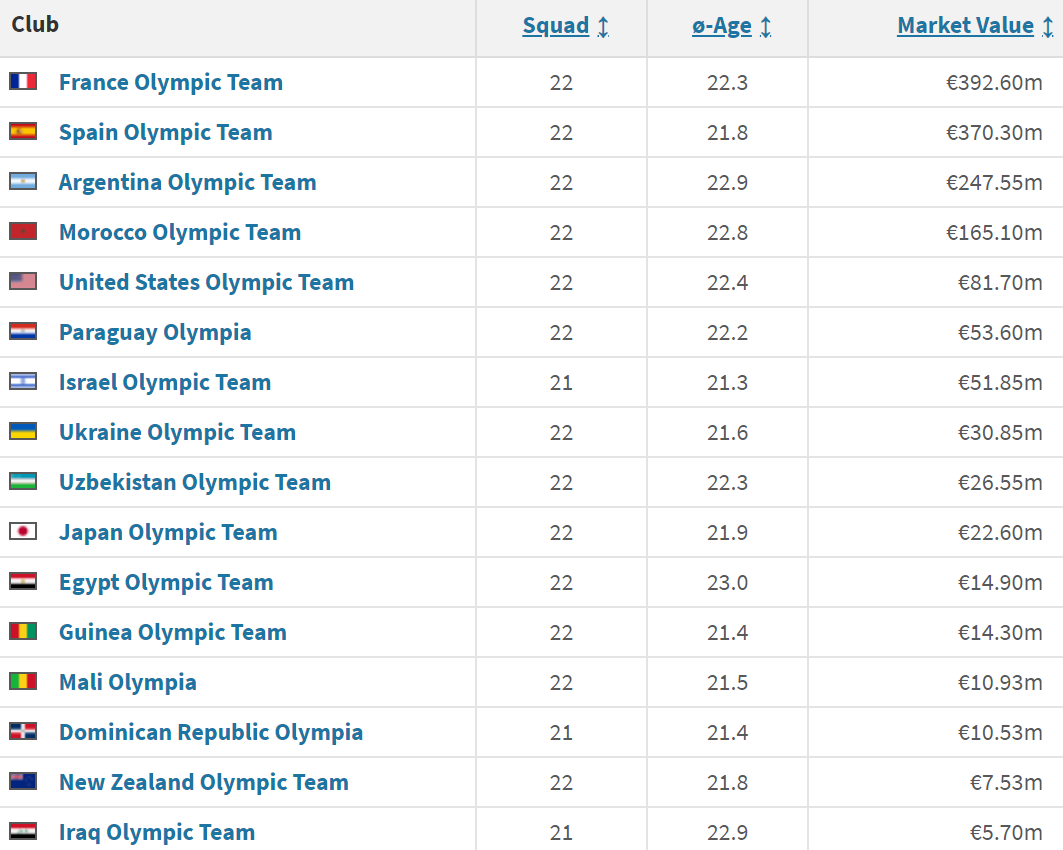
Task: Sort by ø-Age column header
Action: point(722,26)
